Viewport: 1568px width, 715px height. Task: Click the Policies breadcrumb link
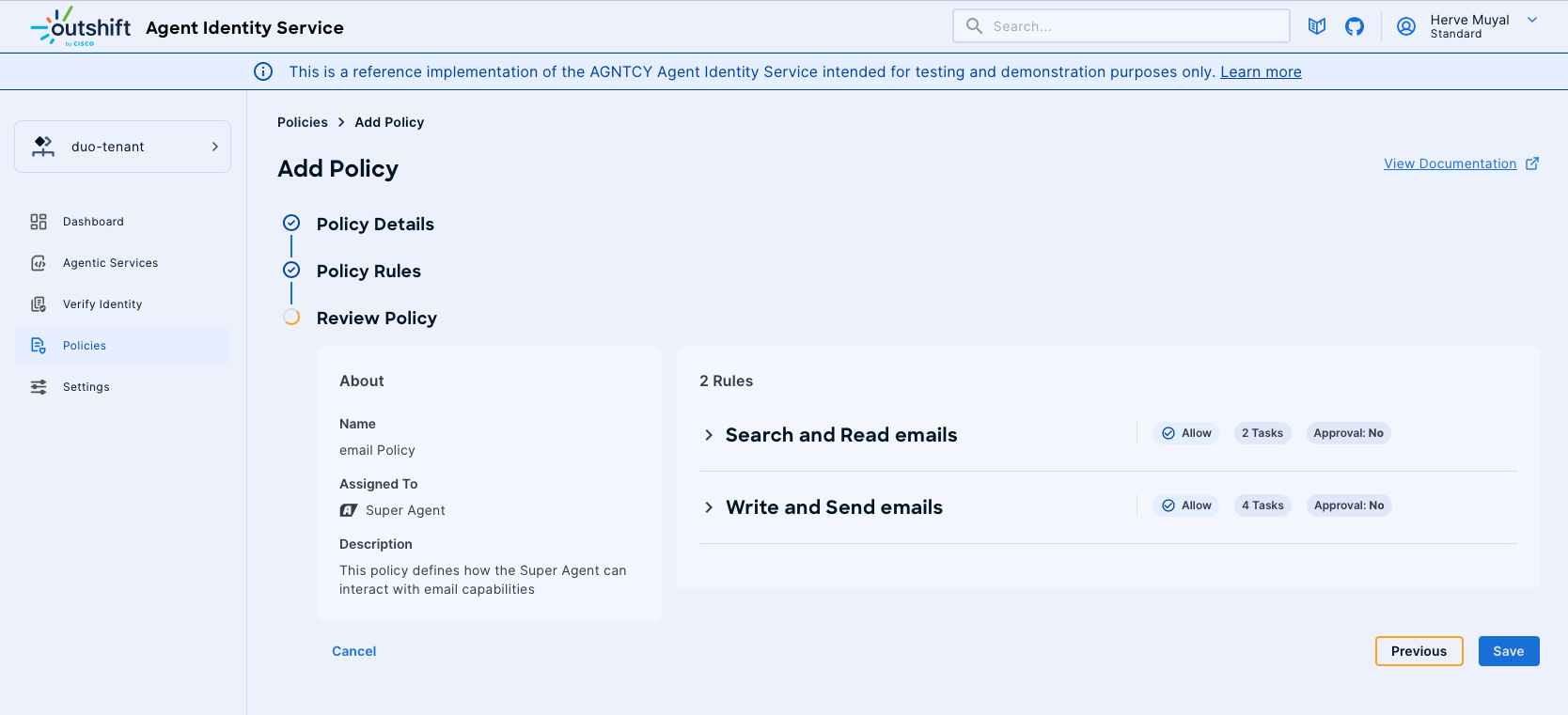tap(303, 122)
